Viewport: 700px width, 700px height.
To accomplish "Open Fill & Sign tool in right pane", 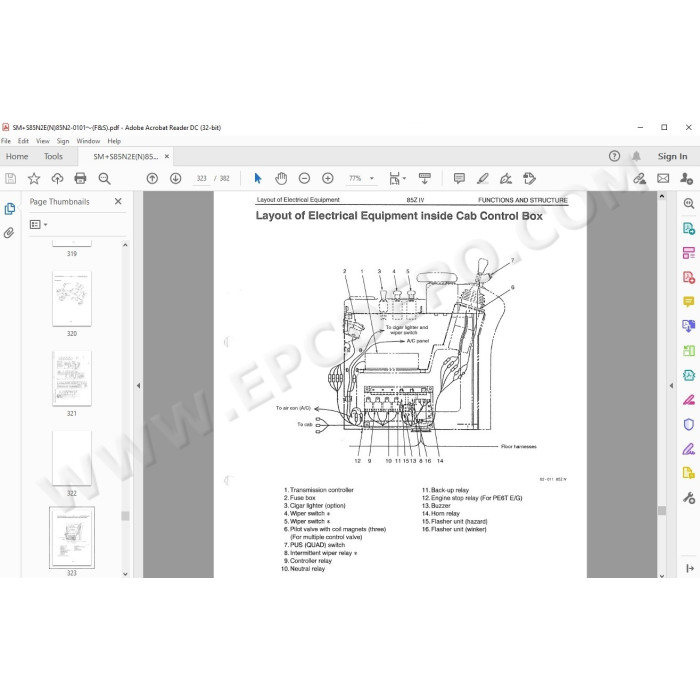I will point(688,448).
